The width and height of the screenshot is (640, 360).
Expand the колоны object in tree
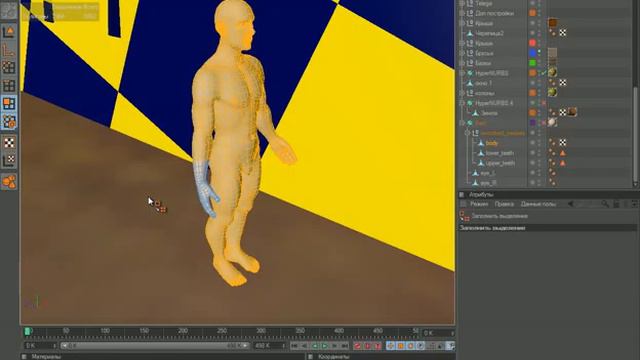click(x=462, y=93)
